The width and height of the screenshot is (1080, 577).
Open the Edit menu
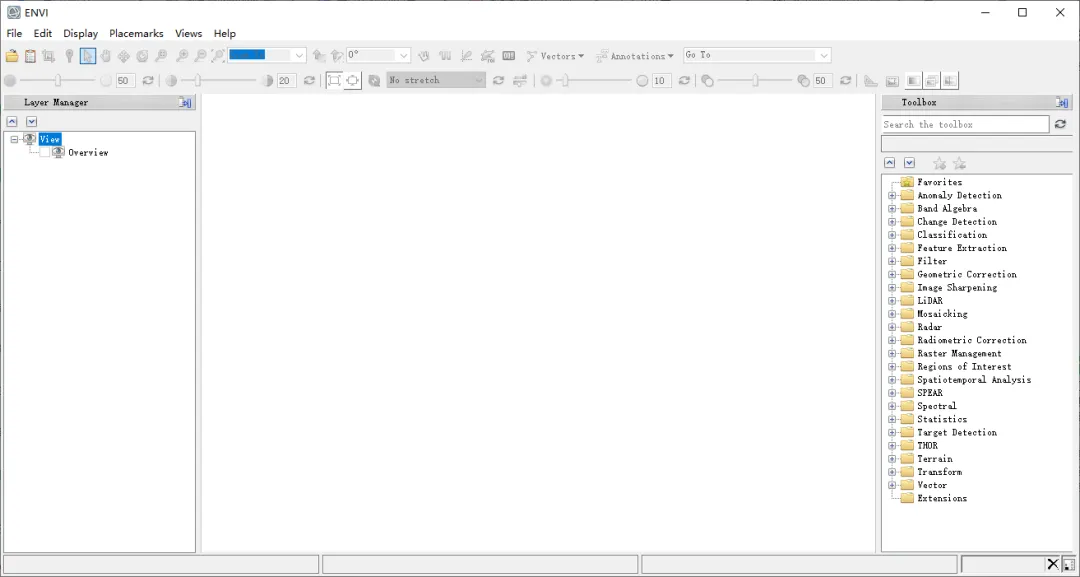(x=43, y=33)
